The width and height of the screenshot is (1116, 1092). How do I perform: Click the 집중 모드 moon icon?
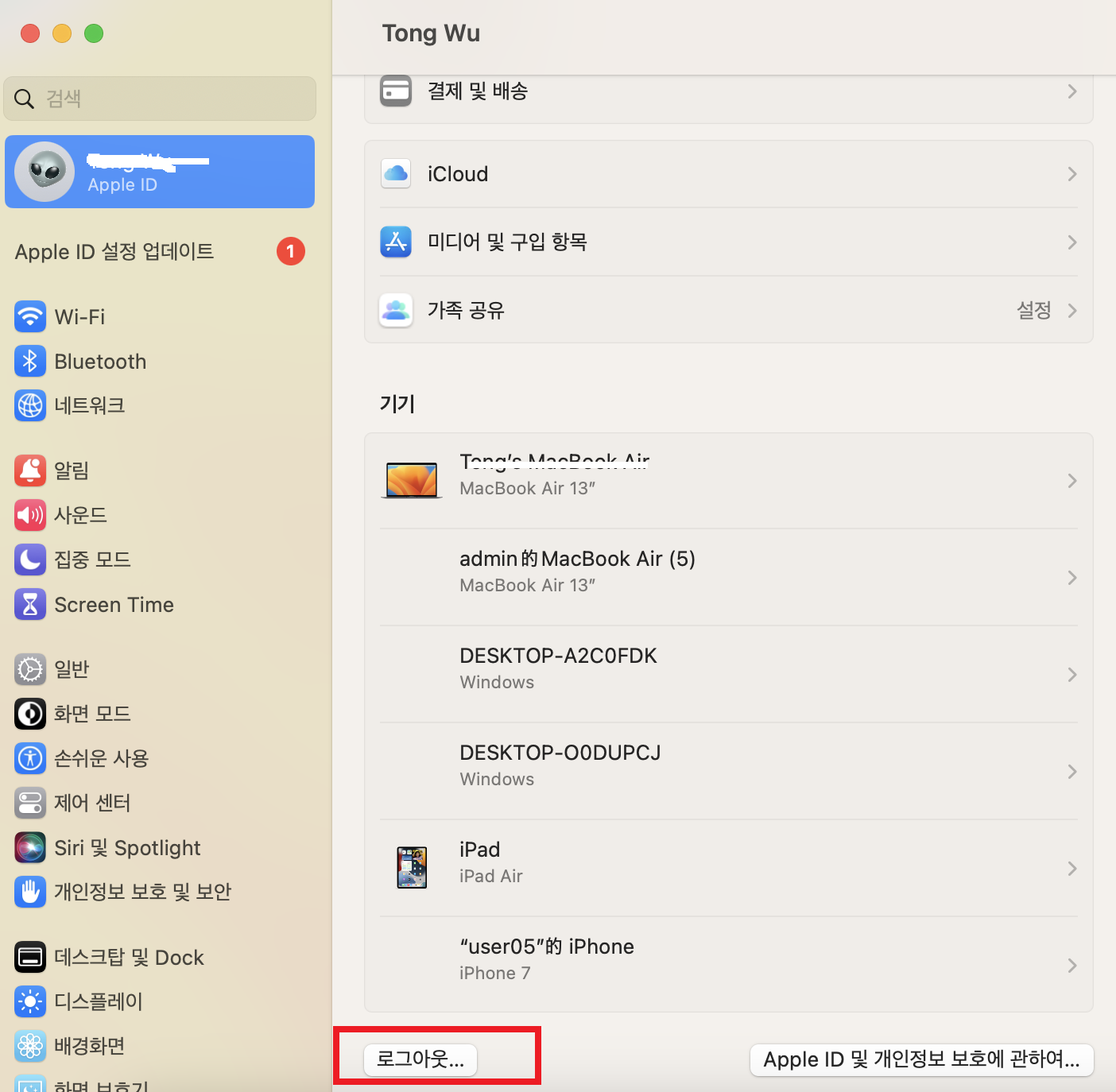tap(29, 560)
